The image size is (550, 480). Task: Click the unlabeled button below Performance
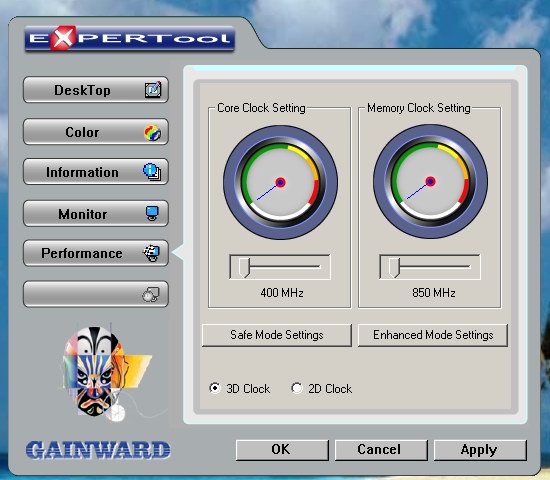pos(96,294)
